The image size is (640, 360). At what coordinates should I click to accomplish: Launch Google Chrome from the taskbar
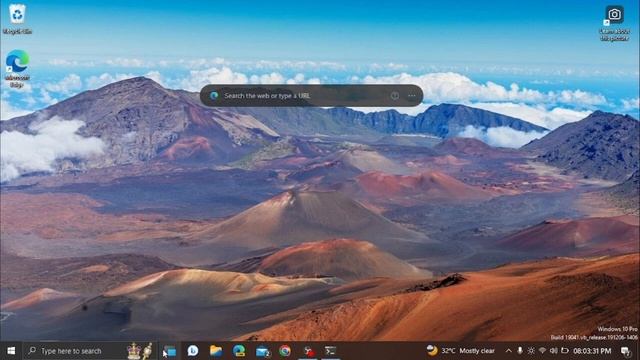click(x=285, y=351)
